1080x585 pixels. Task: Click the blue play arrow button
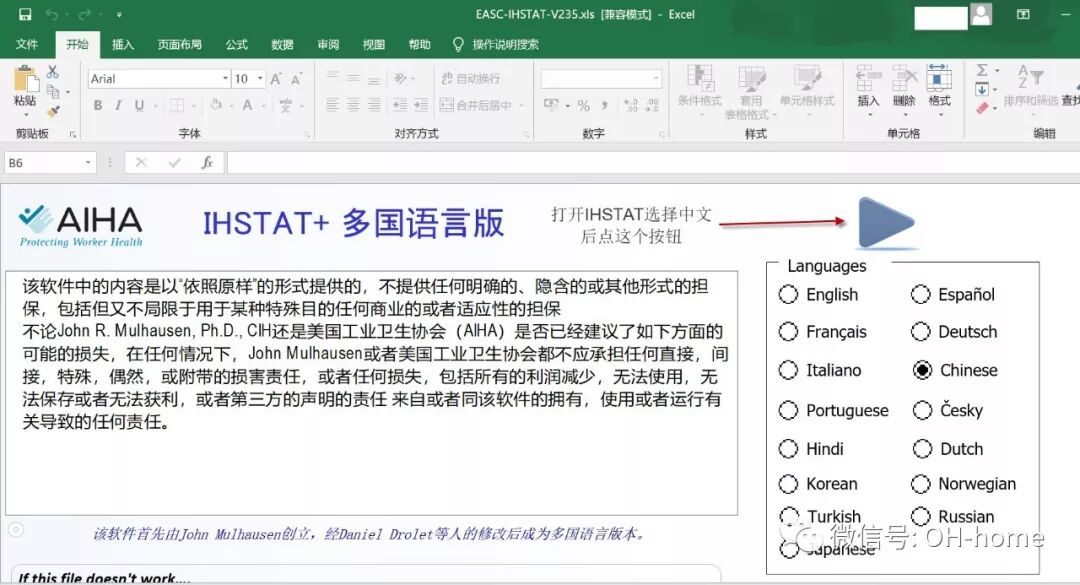tap(886, 223)
